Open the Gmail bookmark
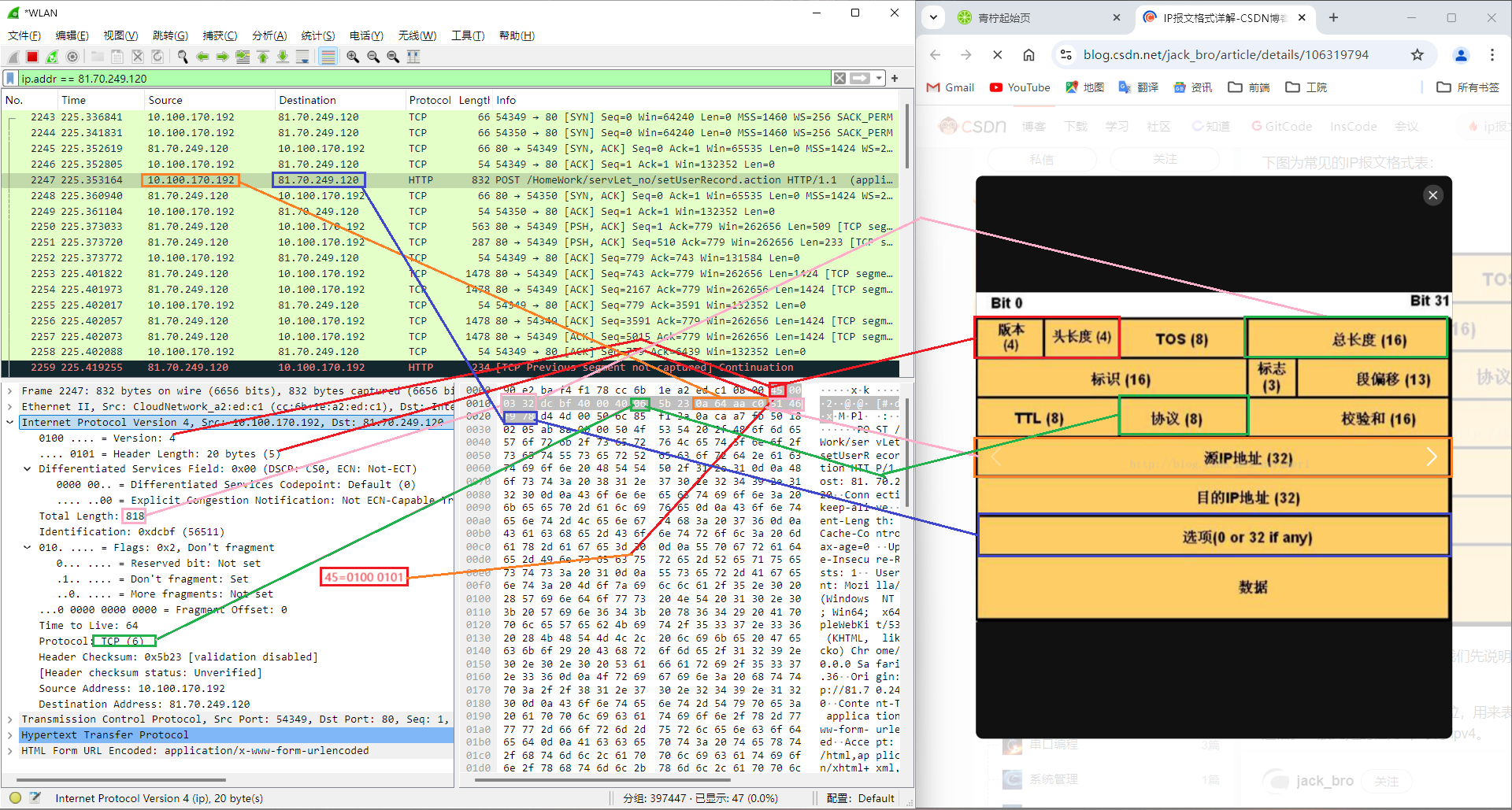 [951, 87]
